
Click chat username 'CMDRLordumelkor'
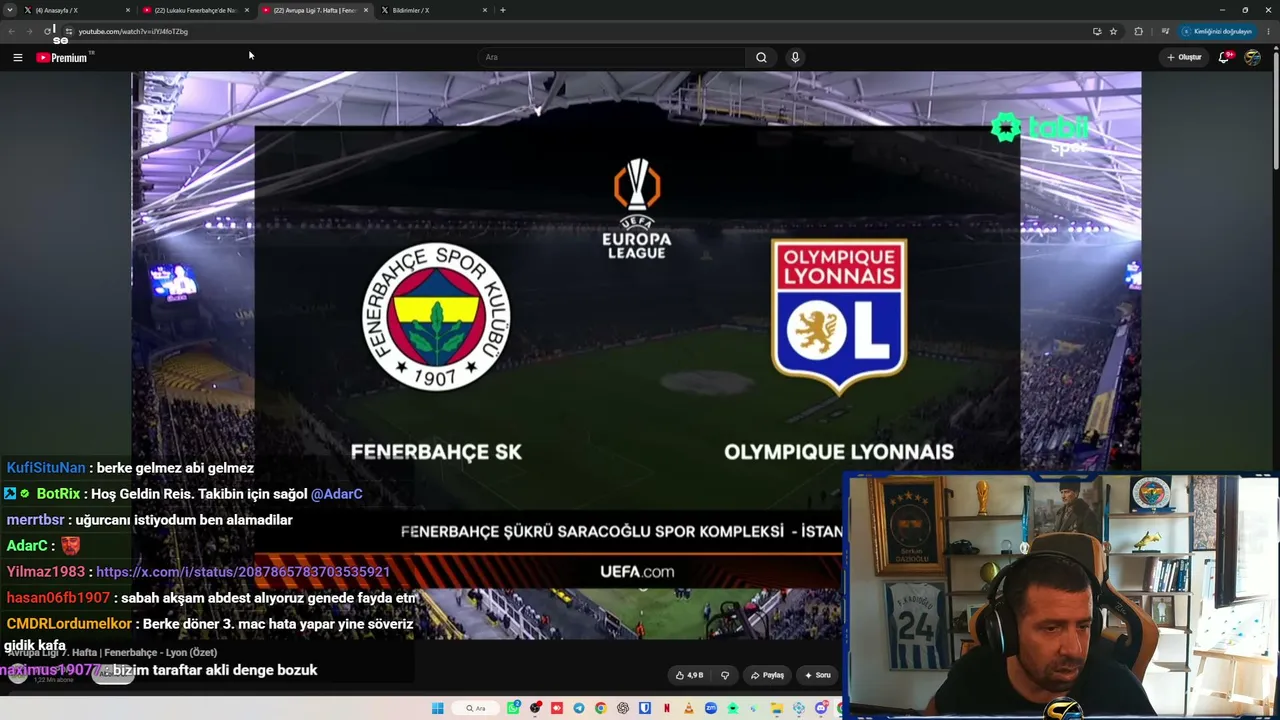(x=69, y=624)
